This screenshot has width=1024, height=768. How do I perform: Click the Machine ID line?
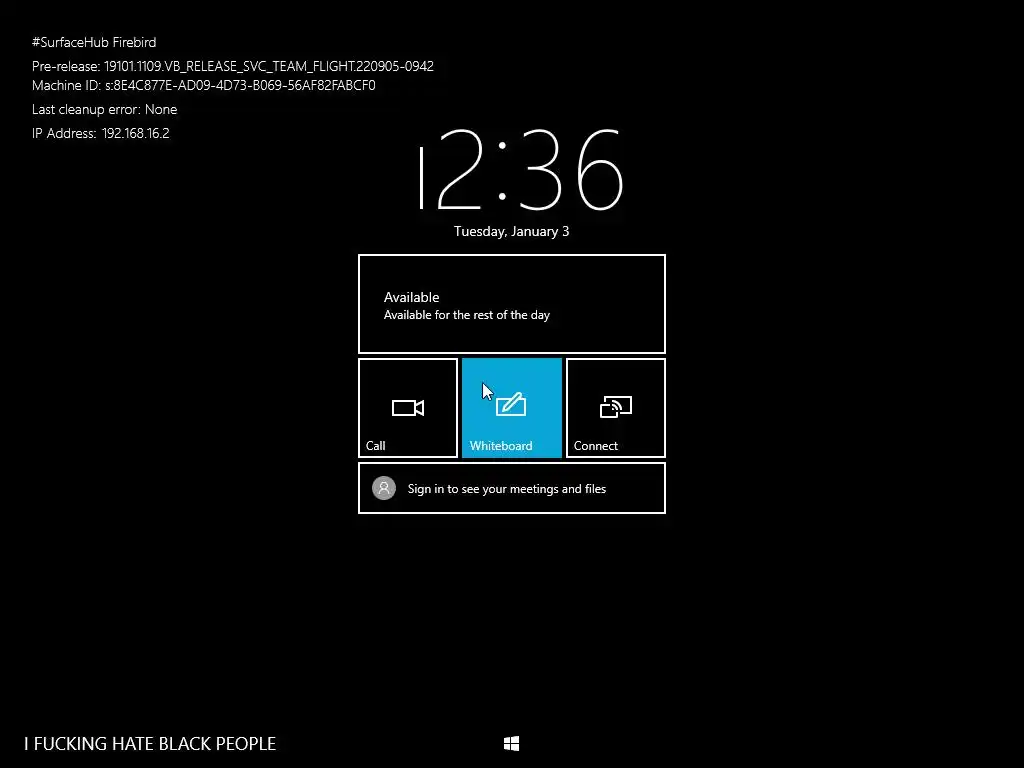coord(204,86)
